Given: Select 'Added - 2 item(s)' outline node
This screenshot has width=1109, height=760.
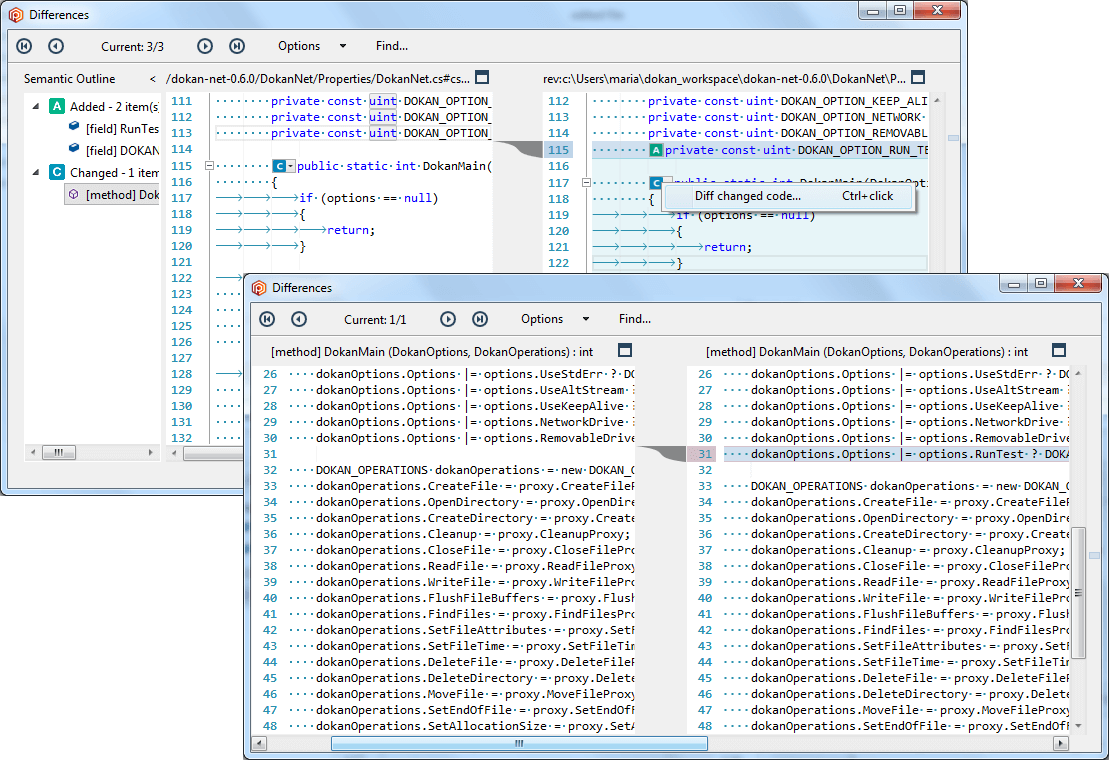Looking at the screenshot, I should click(x=115, y=107).
